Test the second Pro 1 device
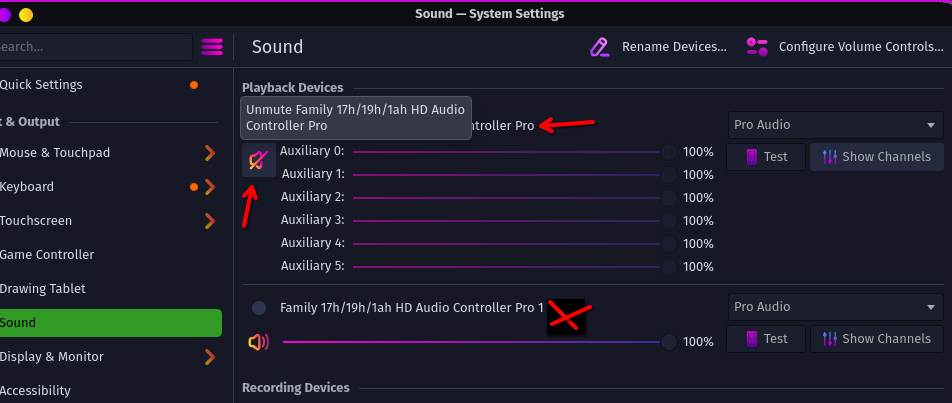 click(765, 339)
